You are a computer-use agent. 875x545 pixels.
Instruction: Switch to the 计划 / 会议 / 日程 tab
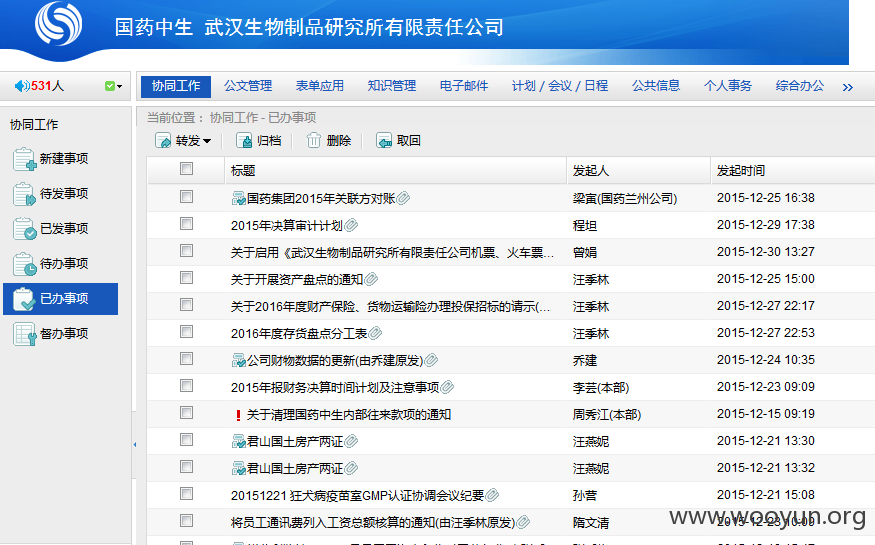tap(560, 86)
